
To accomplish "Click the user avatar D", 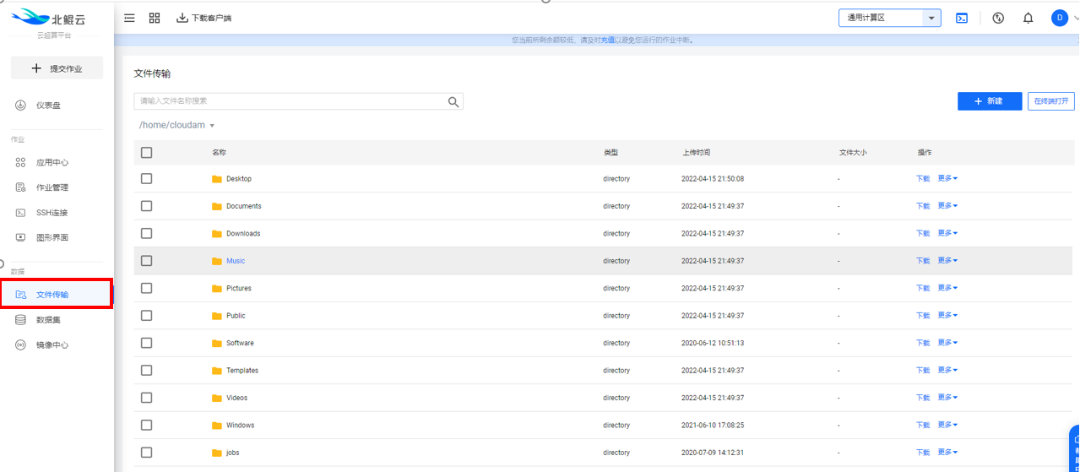I will click(1059, 18).
